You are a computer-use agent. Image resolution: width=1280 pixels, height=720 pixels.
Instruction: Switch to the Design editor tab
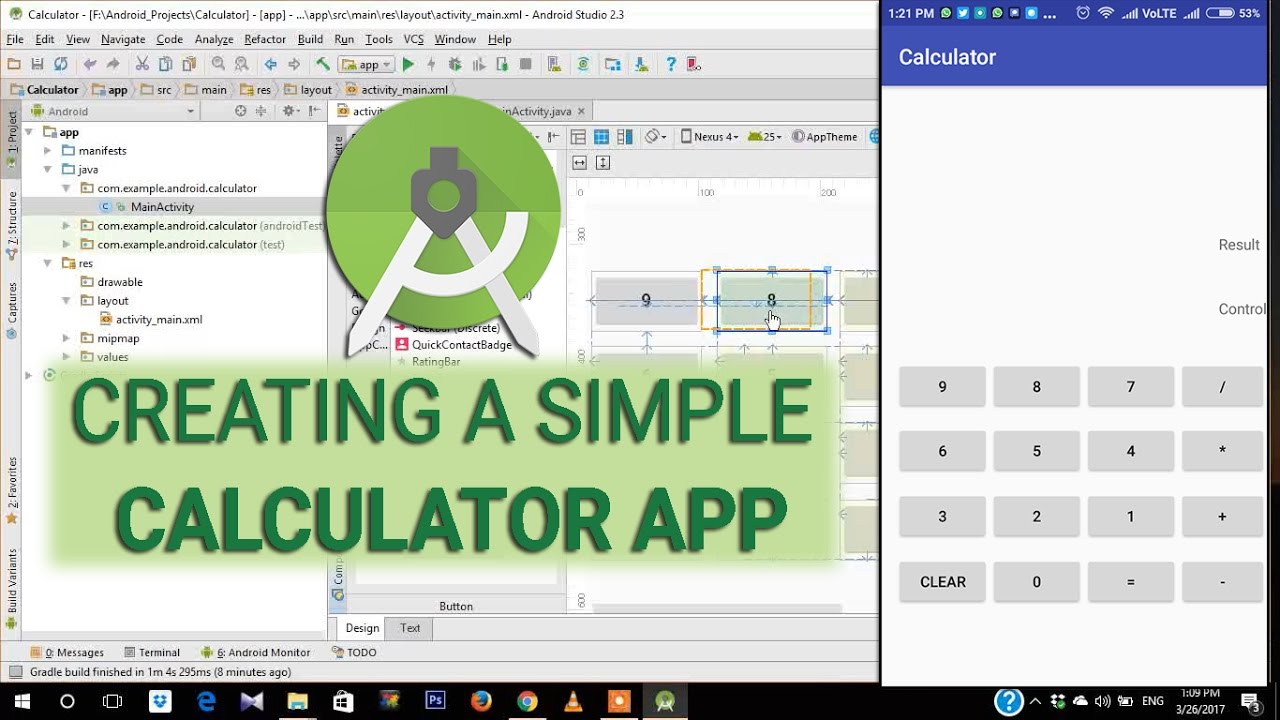click(x=362, y=628)
